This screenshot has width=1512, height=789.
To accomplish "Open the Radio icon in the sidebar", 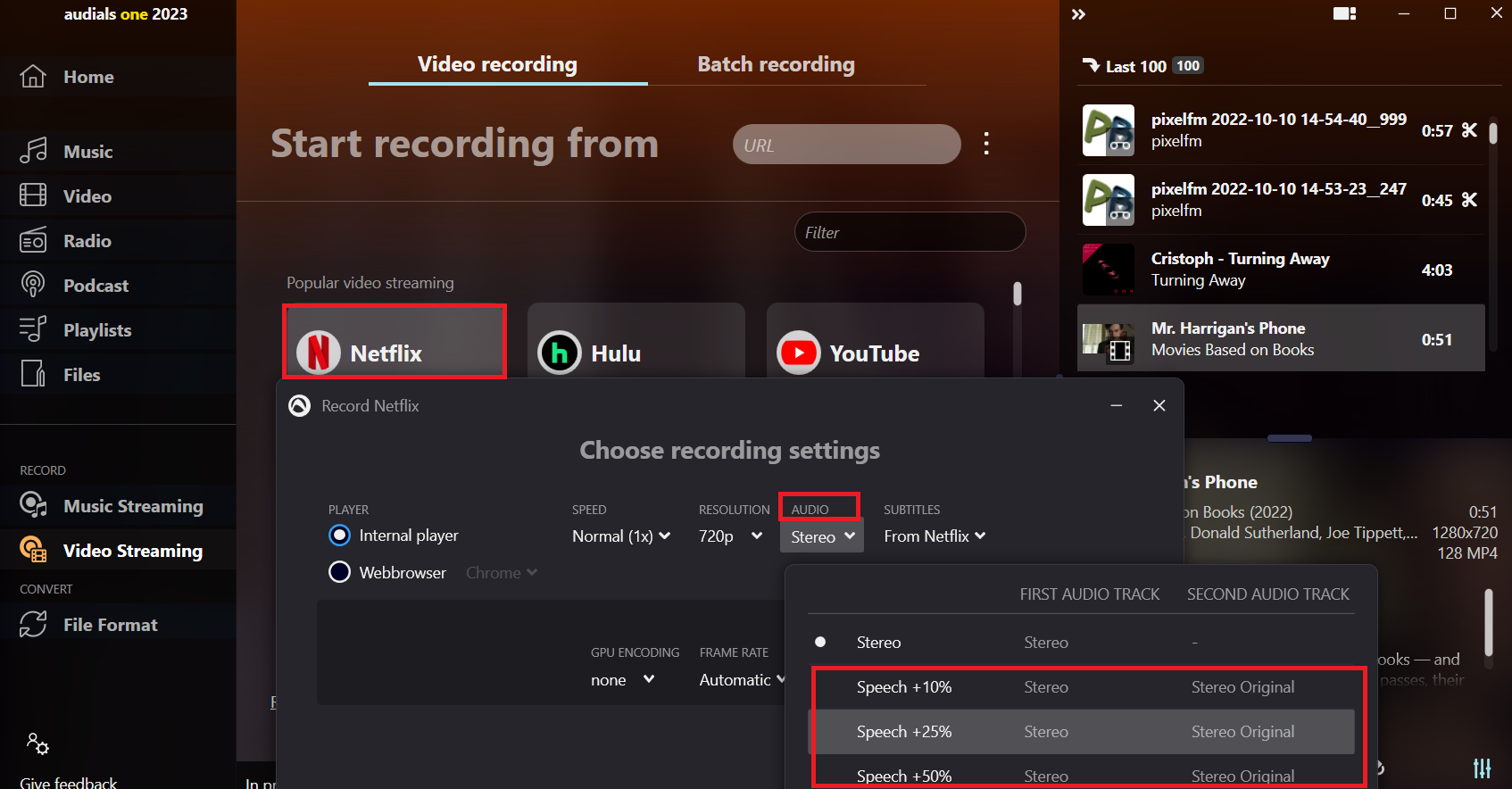I will pyautogui.click(x=33, y=240).
